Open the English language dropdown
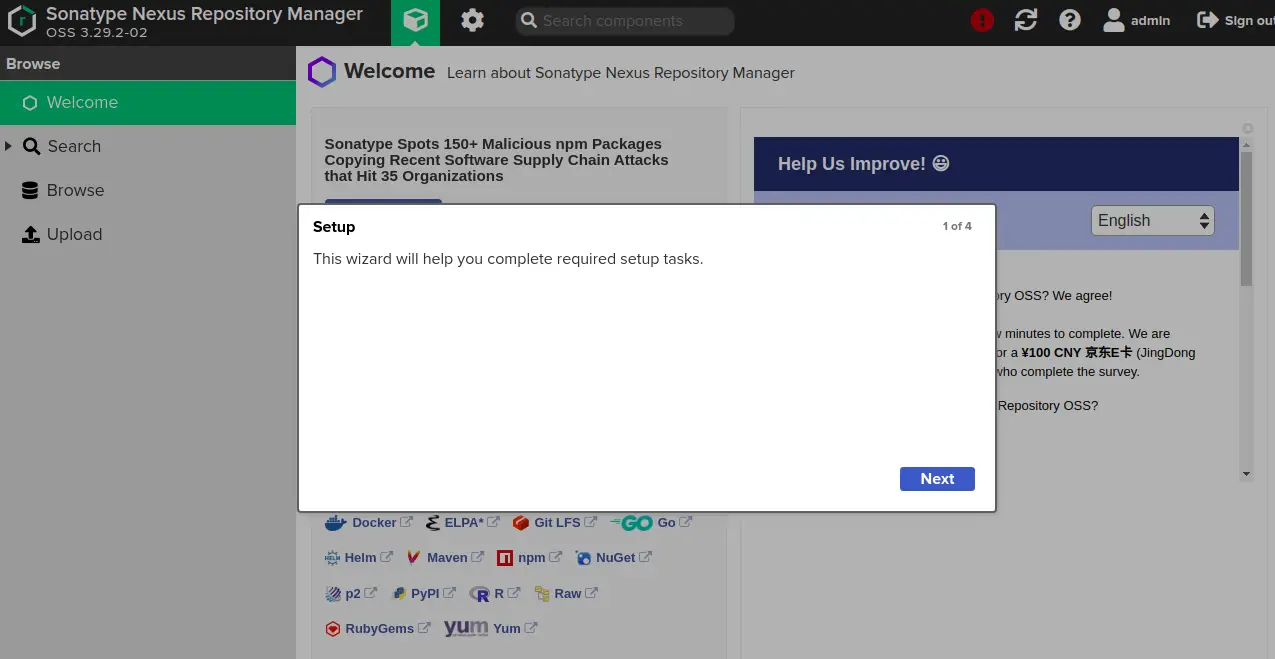The height and width of the screenshot is (659, 1275). [1151, 220]
